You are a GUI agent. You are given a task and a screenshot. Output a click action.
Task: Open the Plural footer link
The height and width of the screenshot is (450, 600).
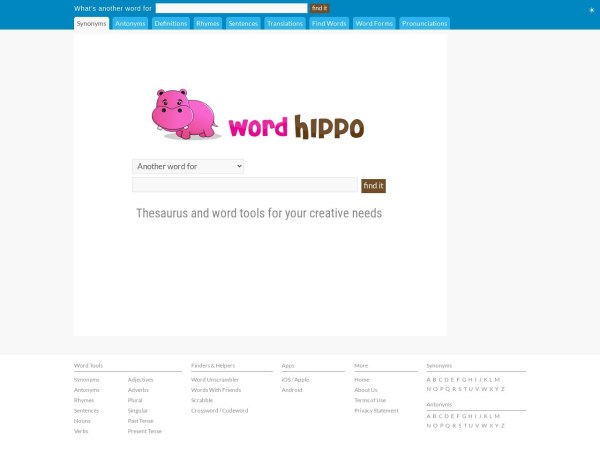135,401
